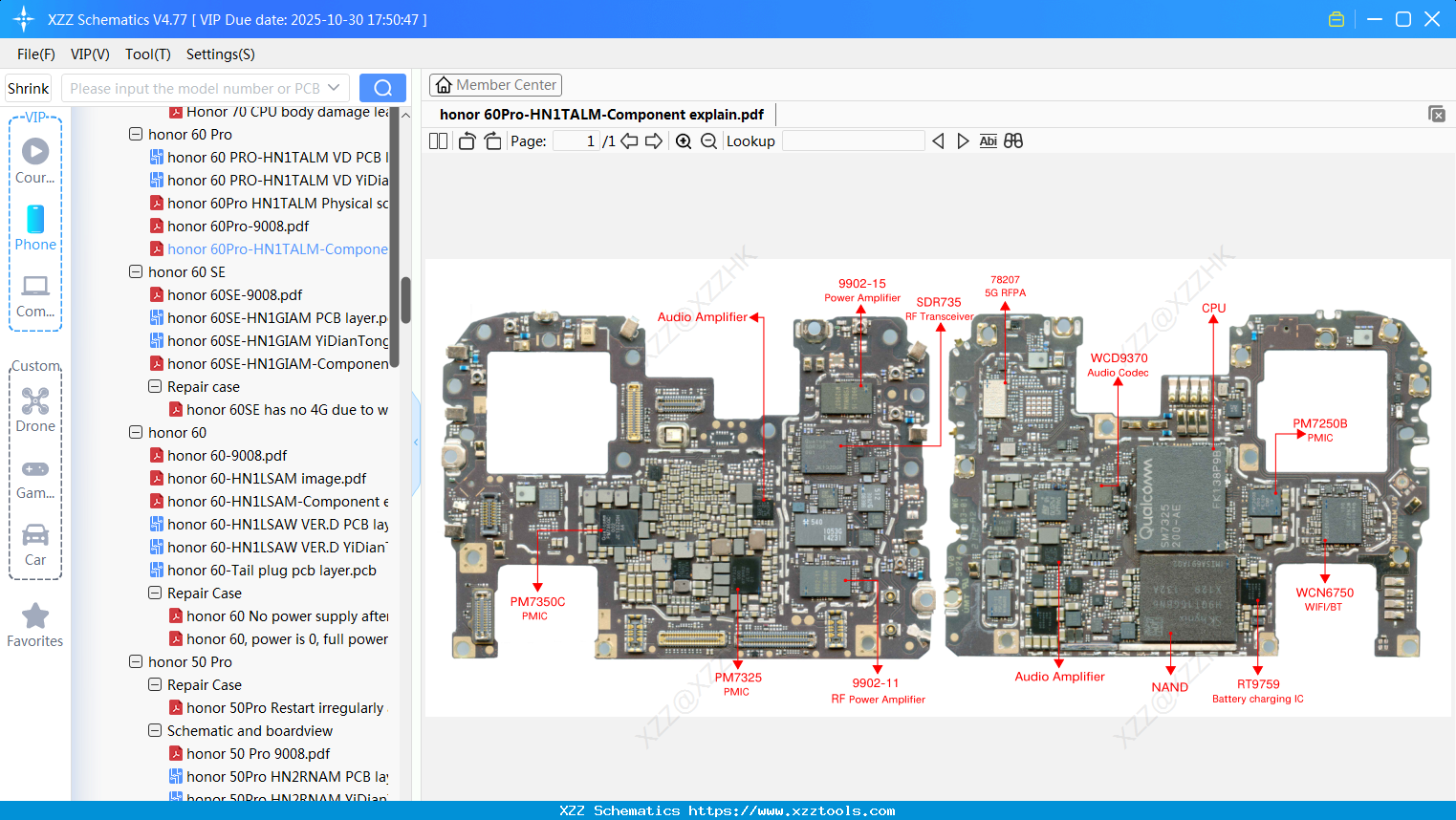This screenshot has height=820, width=1456.
Task: Click the Shrink button
Action: point(28,88)
